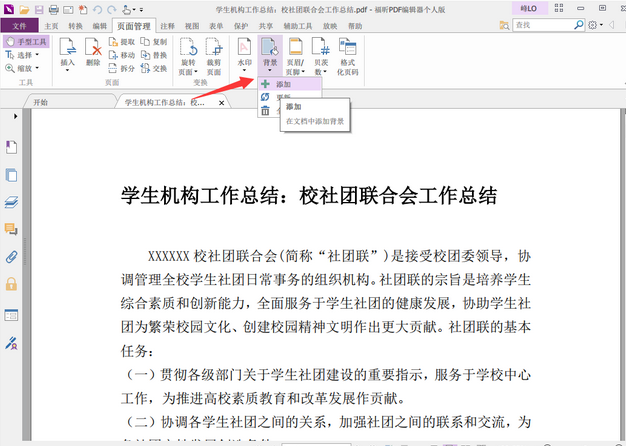
Task: Open the 文件 menu
Action: pos(19,26)
